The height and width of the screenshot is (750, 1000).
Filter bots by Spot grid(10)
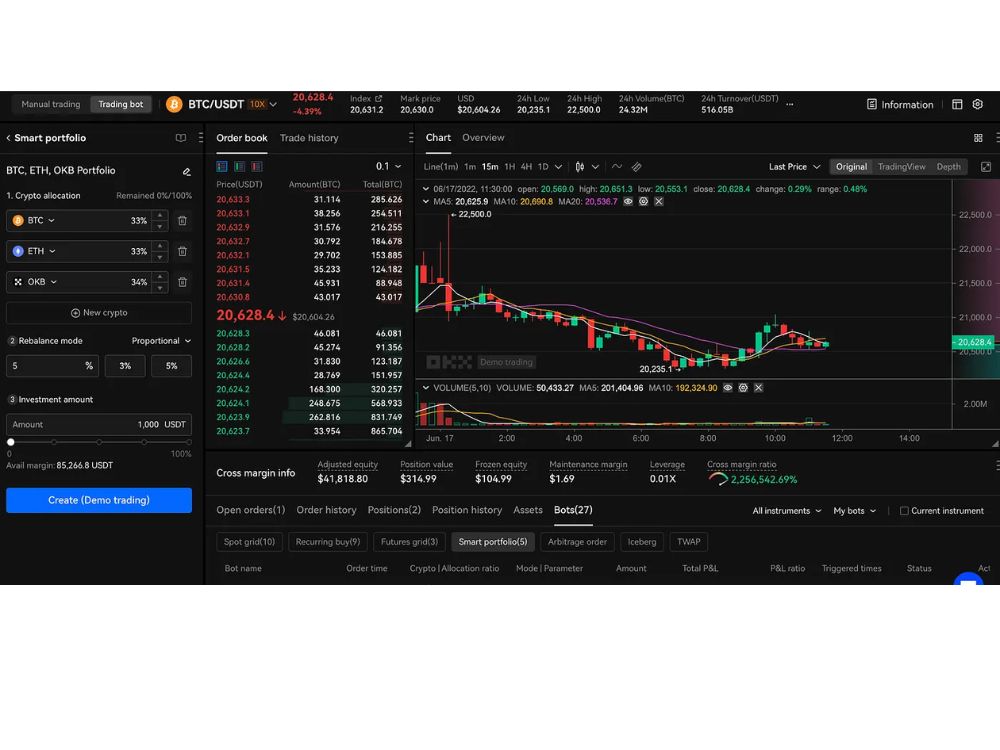pyautogui.click(x=249, y=542)
